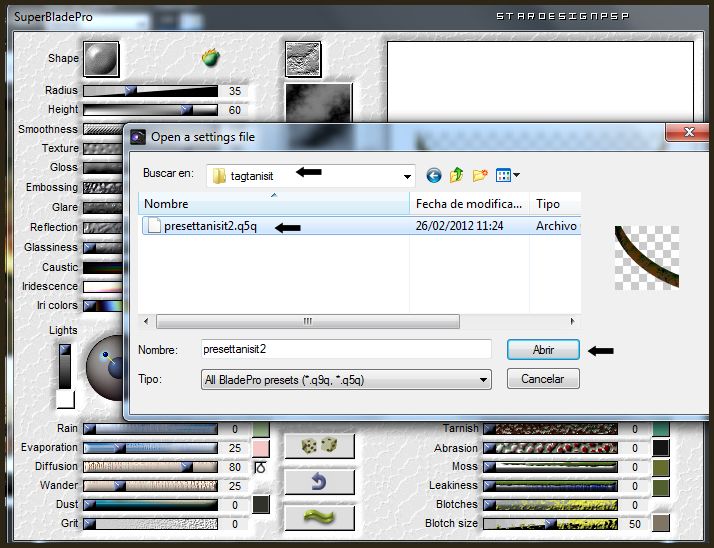
Task: Sort by Tipo column header
Action: click(x=556, y=204)
